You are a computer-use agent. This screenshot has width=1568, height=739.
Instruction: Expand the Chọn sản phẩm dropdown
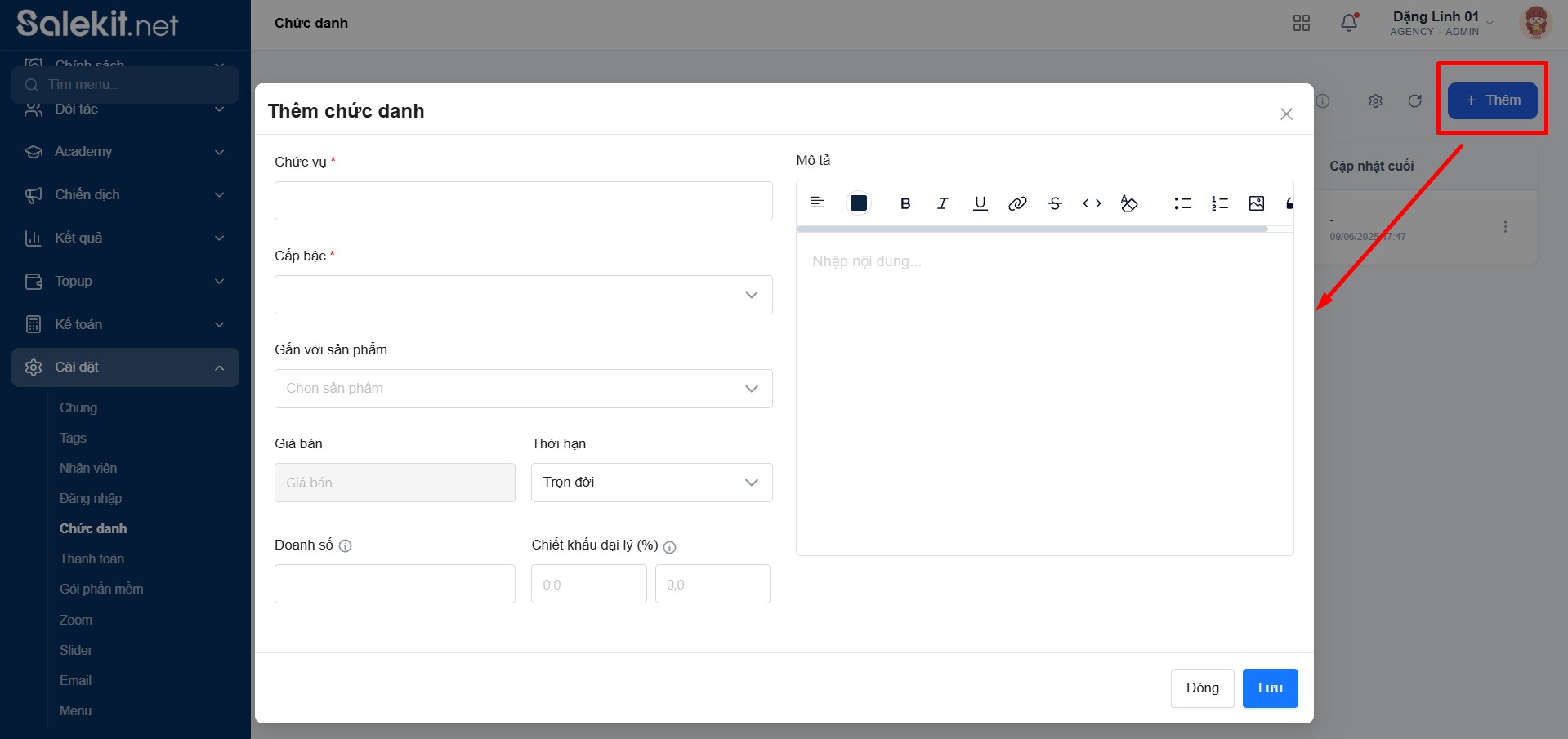[x=523, y=389]
